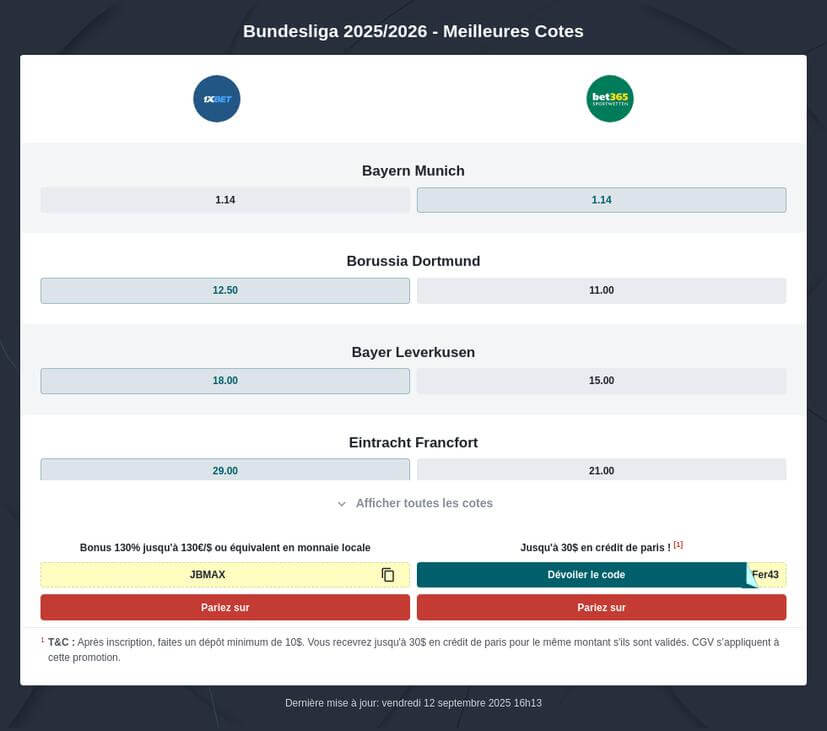The height and width of the screenshot is (731, 827).
Task: Expand 'Afficher toutes les cotes' chevron
Action: click(342, 504)
